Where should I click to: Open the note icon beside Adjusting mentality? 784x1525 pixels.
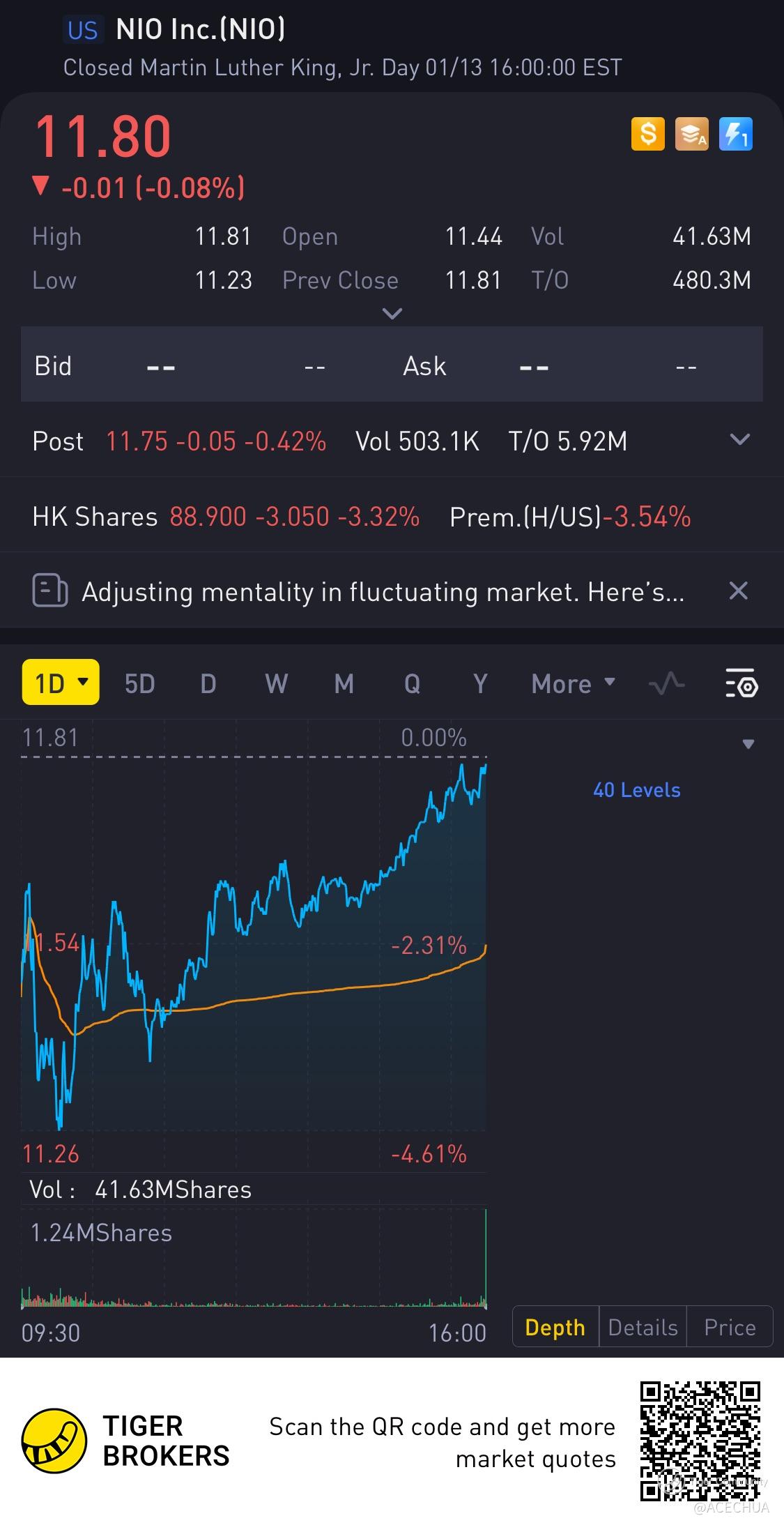click(x=50, y=591)
